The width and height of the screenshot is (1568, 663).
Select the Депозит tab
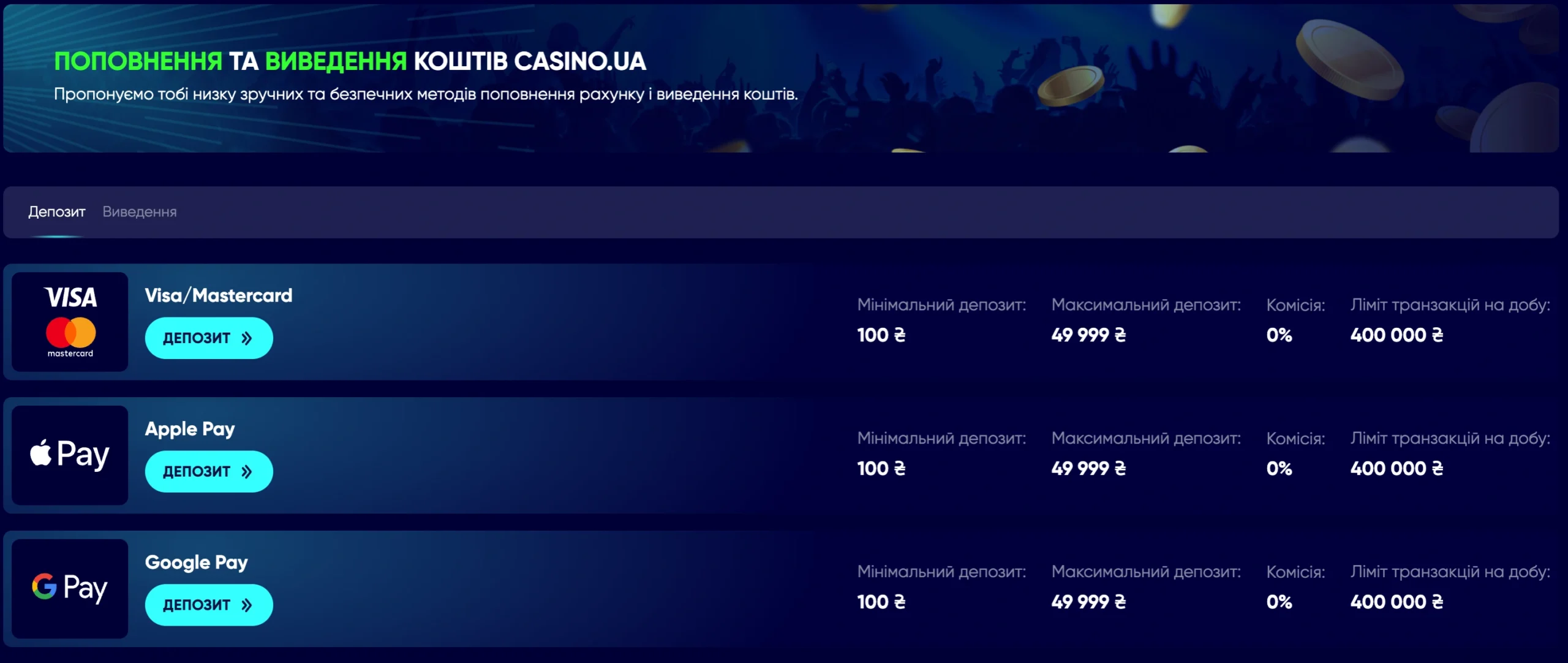pyautogui.click(x=57, y=212)
